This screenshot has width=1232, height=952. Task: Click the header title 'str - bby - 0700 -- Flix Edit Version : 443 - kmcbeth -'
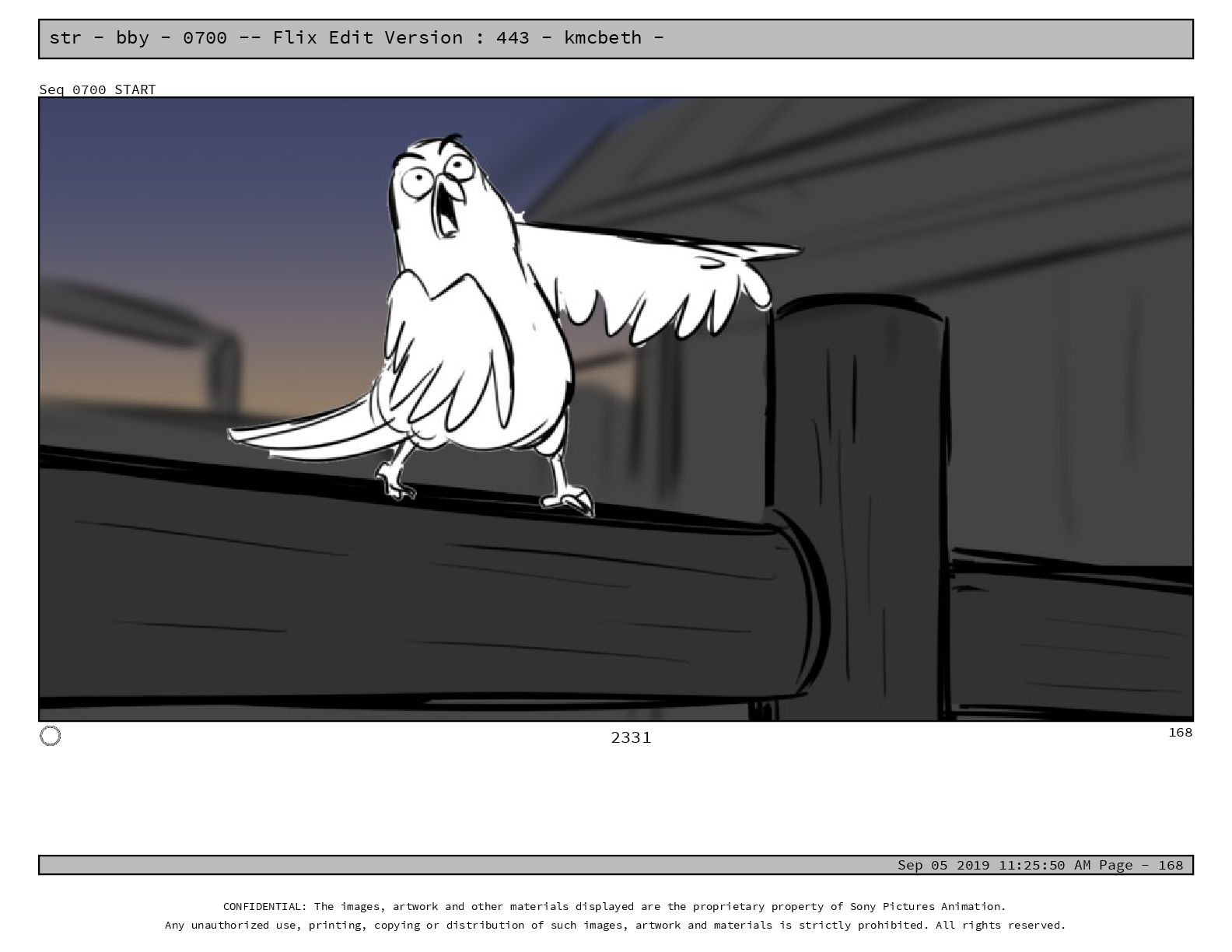tap(356, 38)
